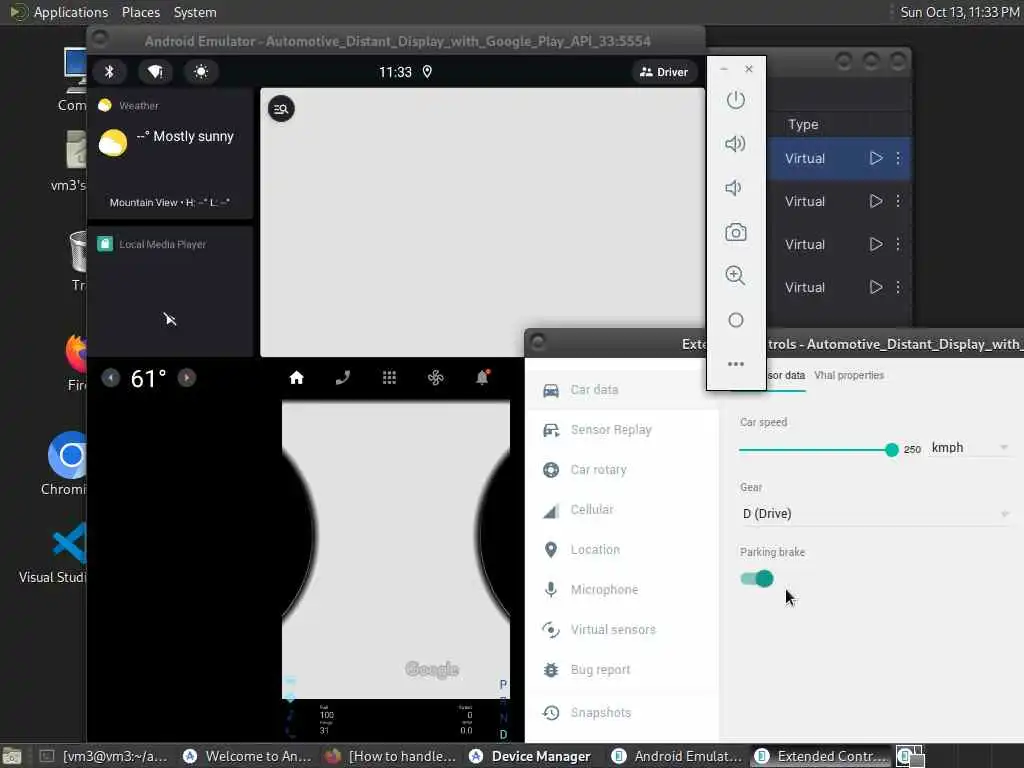Click the Car speed slider handle
Viewport: 1024px width, 768px height.
click(891, 449)
